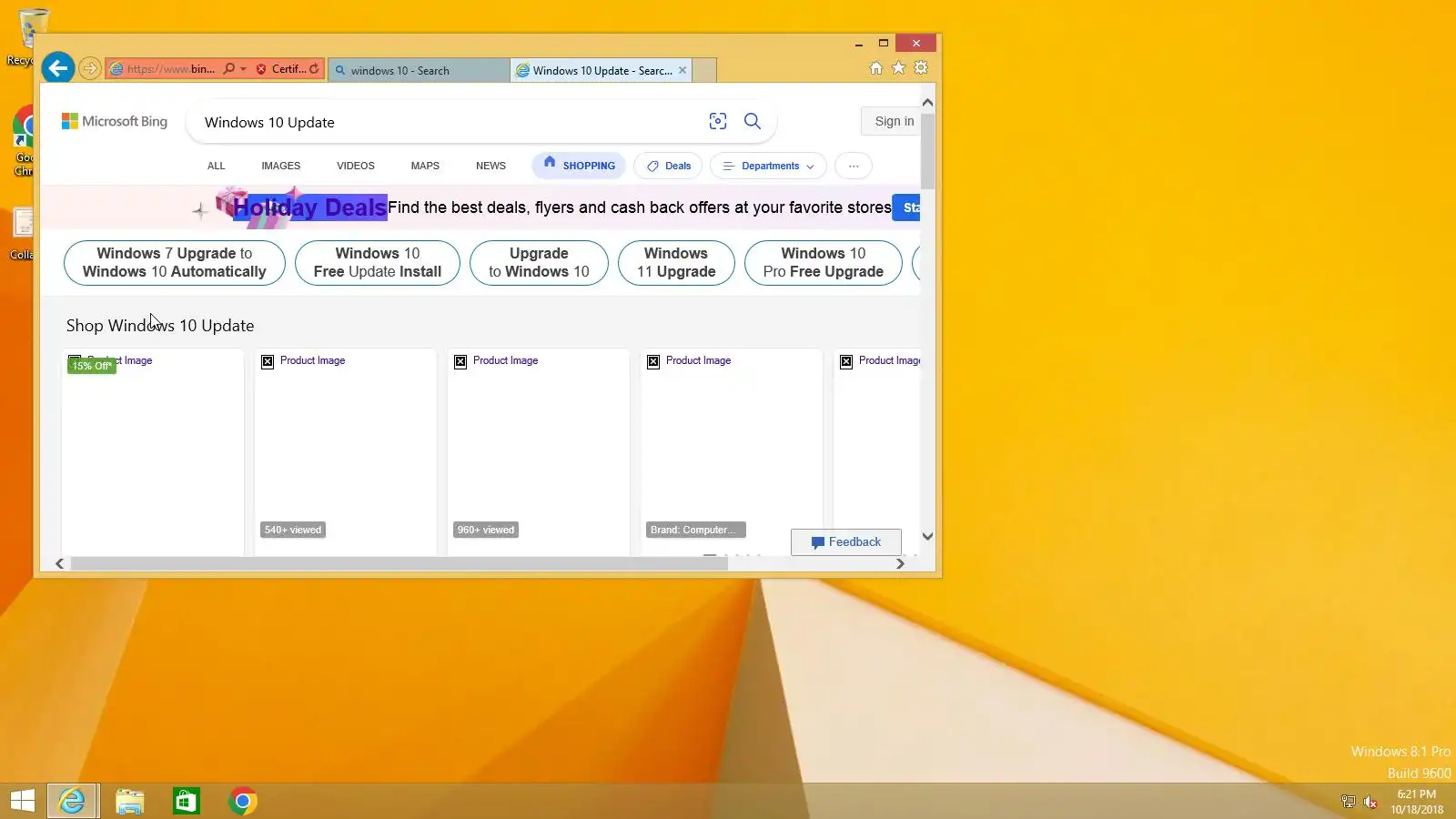Select the MAPS search category

point(425,166)
